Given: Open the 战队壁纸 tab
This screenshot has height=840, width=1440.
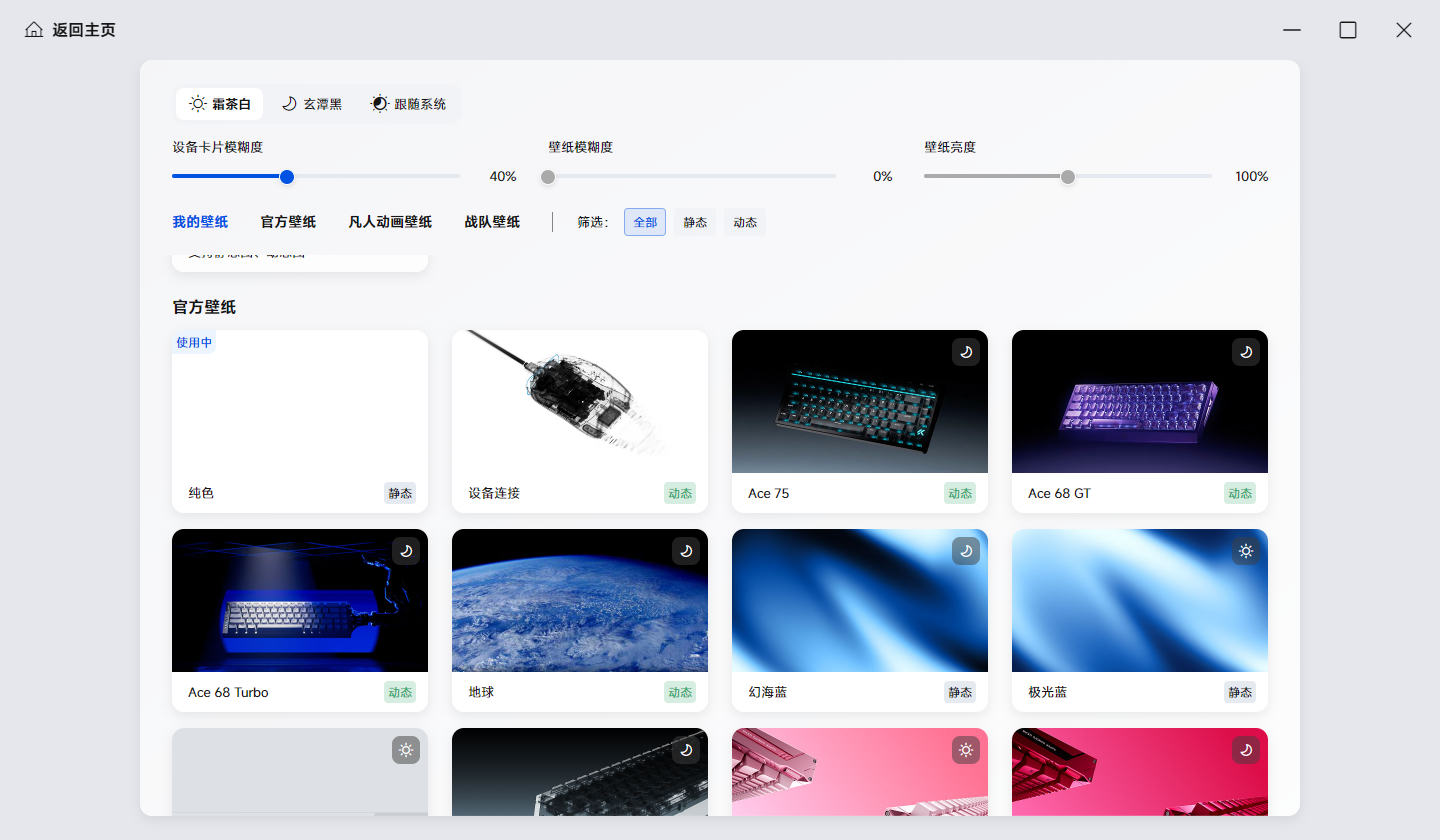Looking at the screenshot, I should coord(492,222).
